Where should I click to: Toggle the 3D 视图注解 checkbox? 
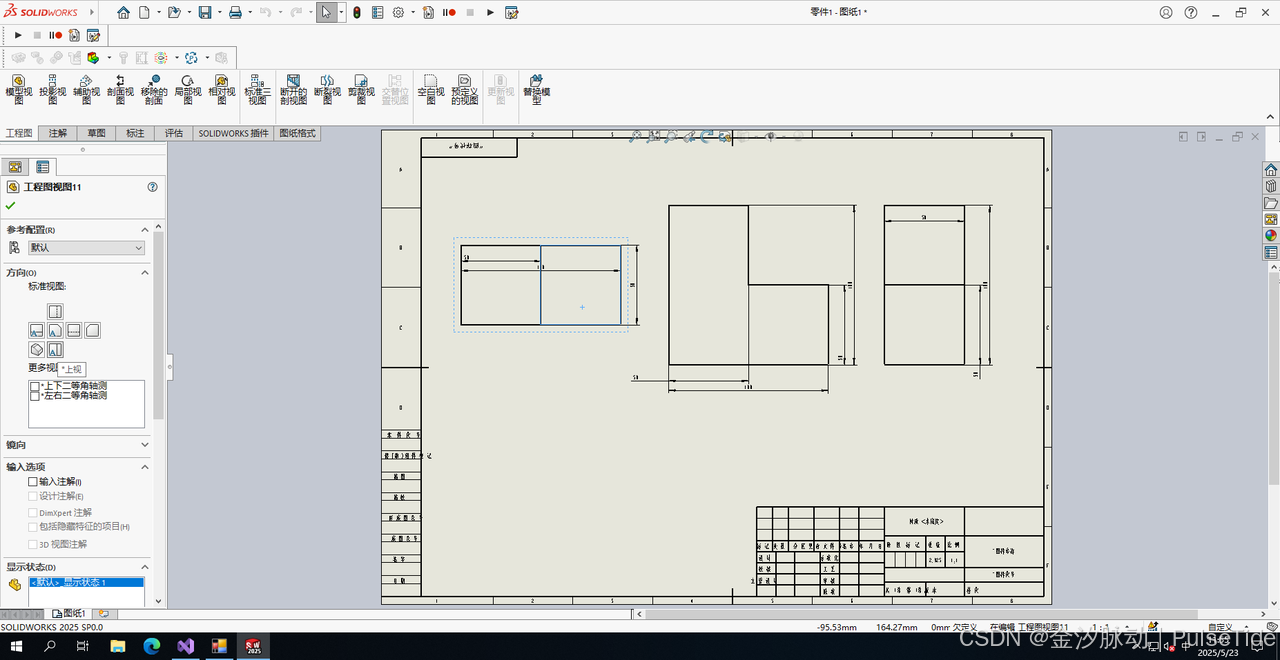coord(33,544)
